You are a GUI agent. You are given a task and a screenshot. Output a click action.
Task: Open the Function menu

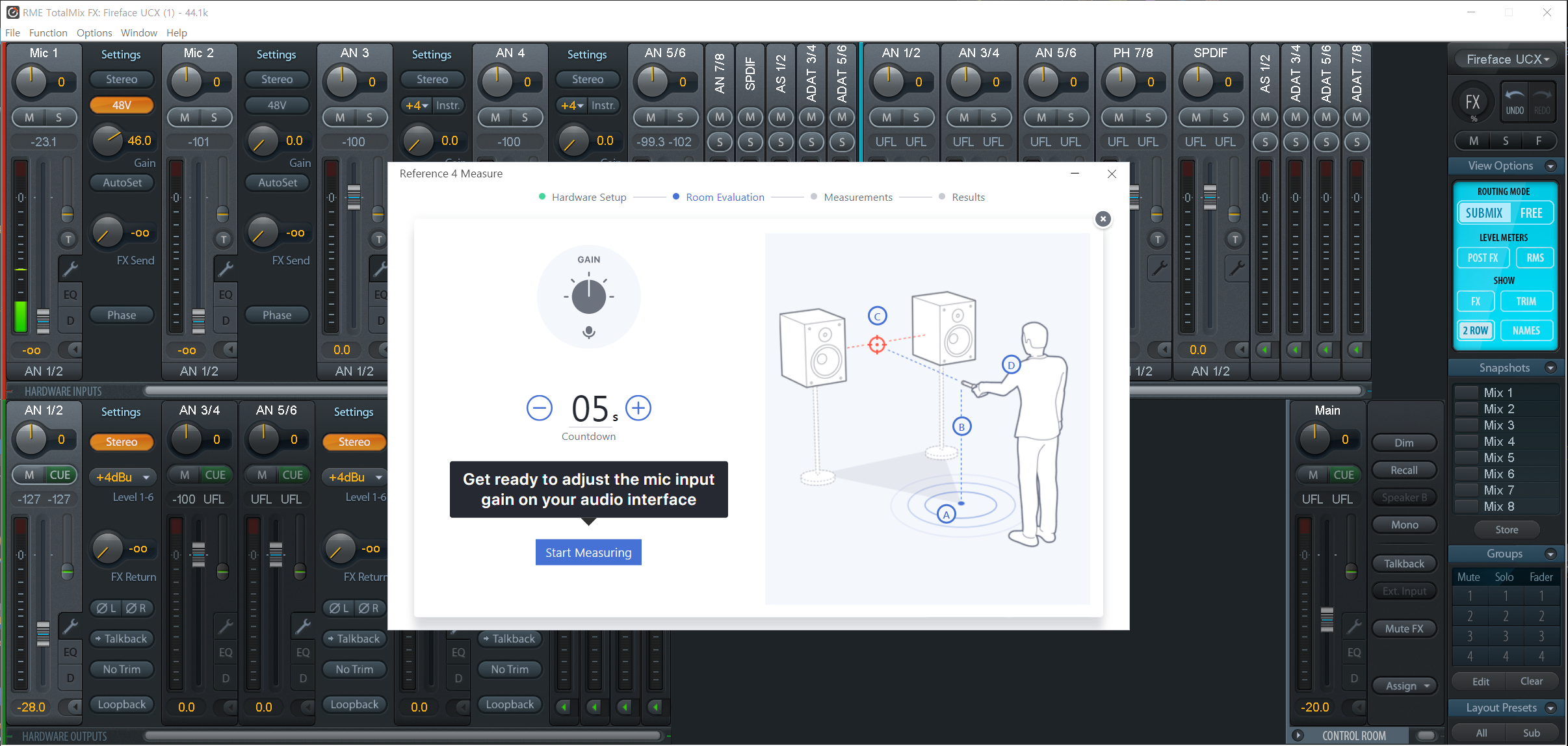[48, 32]
